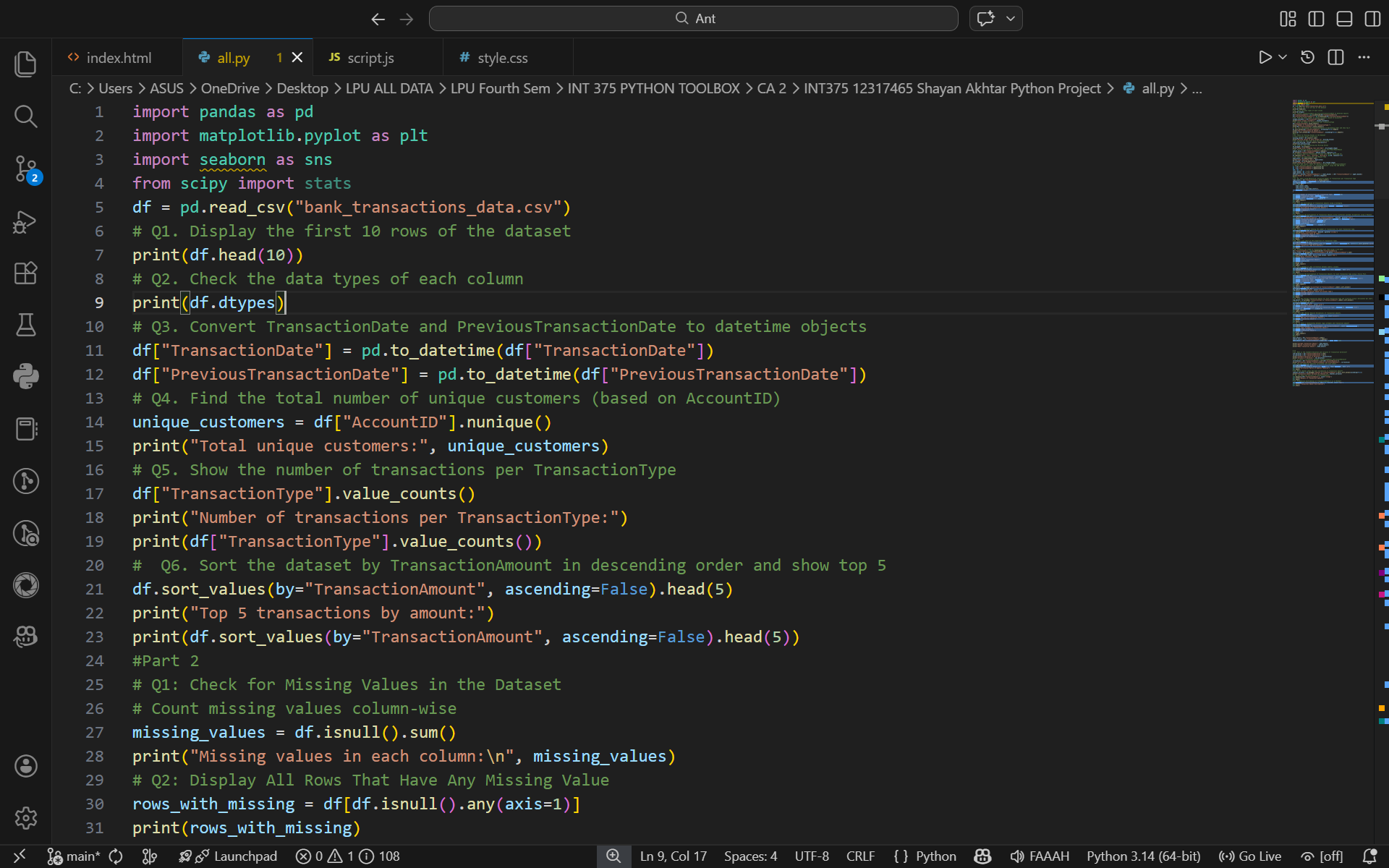This screenshot has height=868, width=1389.
Task: Open the Testing flask view
Action: click(x=26, y=325)
